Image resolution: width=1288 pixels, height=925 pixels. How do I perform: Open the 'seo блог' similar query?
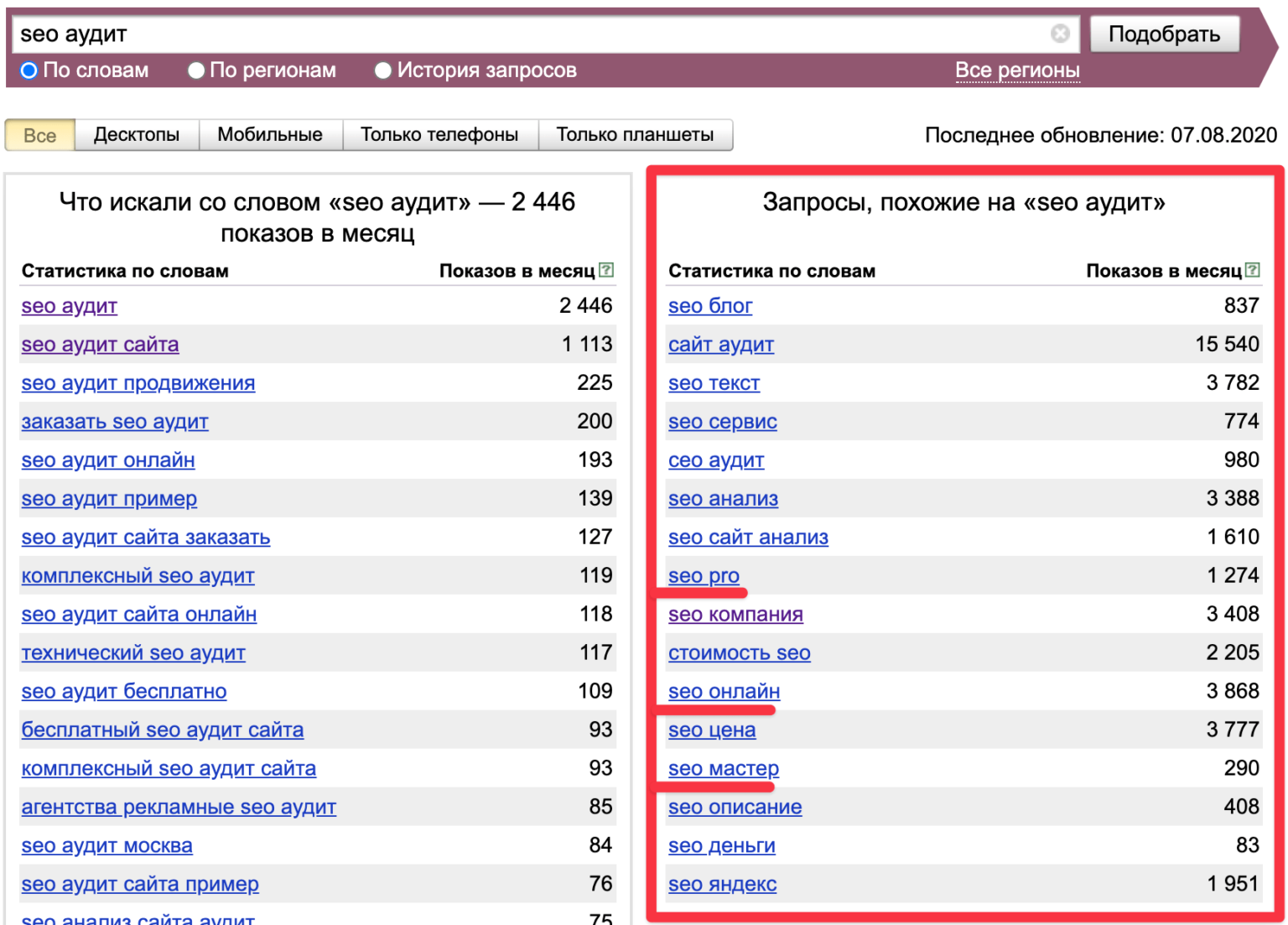710,306
